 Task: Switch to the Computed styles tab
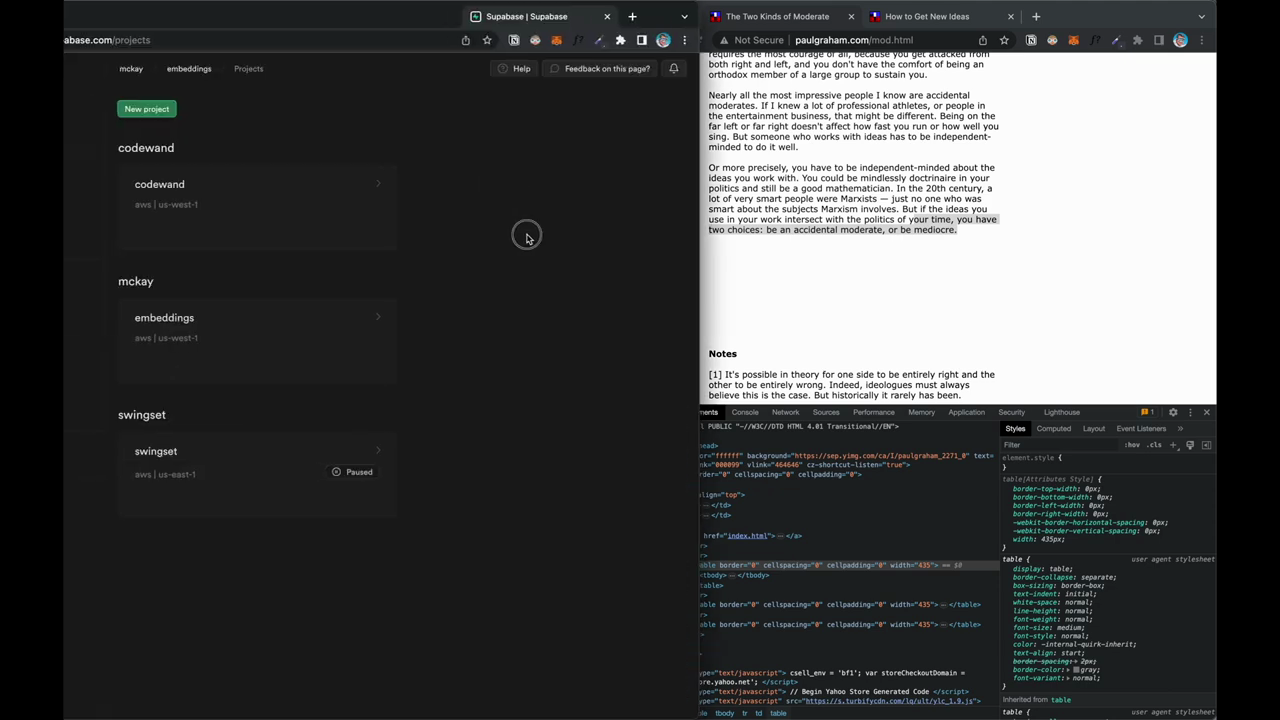(1053, 429)
